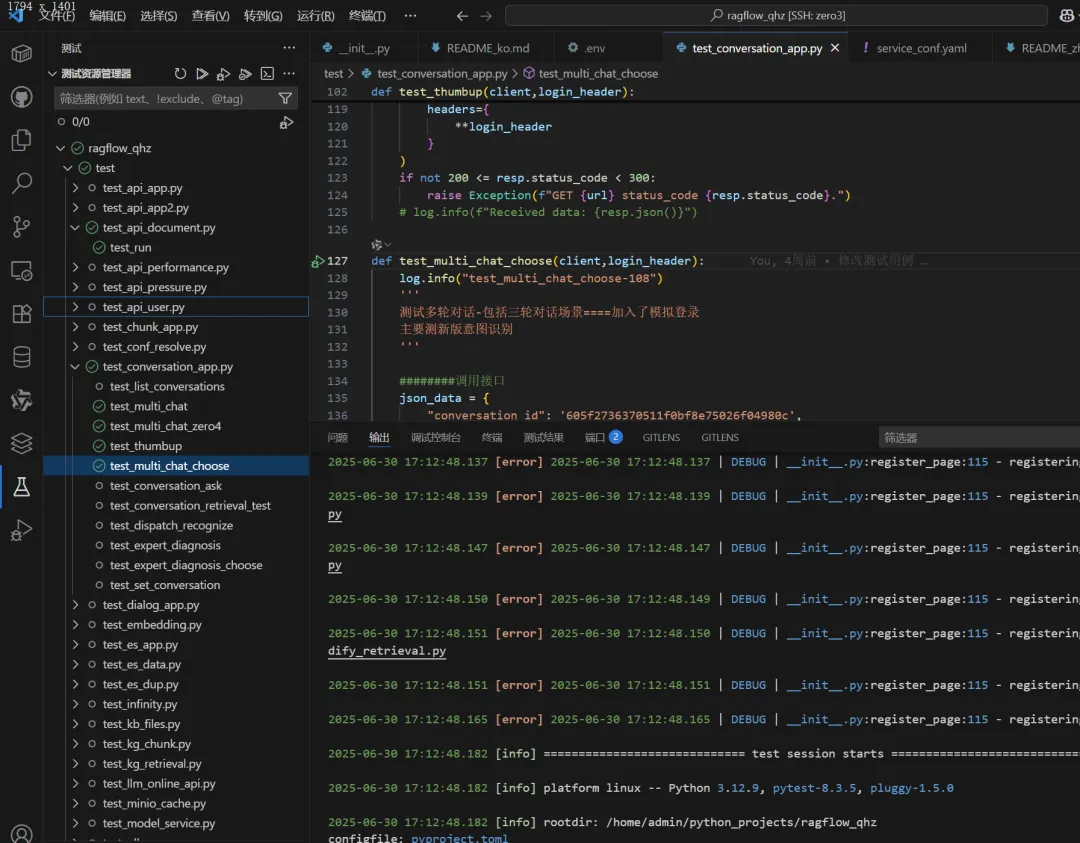The width and height of the screenshot is (1080, 843).
Task: Click the Debug Tests icon in test toolbar
Action: point(223,74)
